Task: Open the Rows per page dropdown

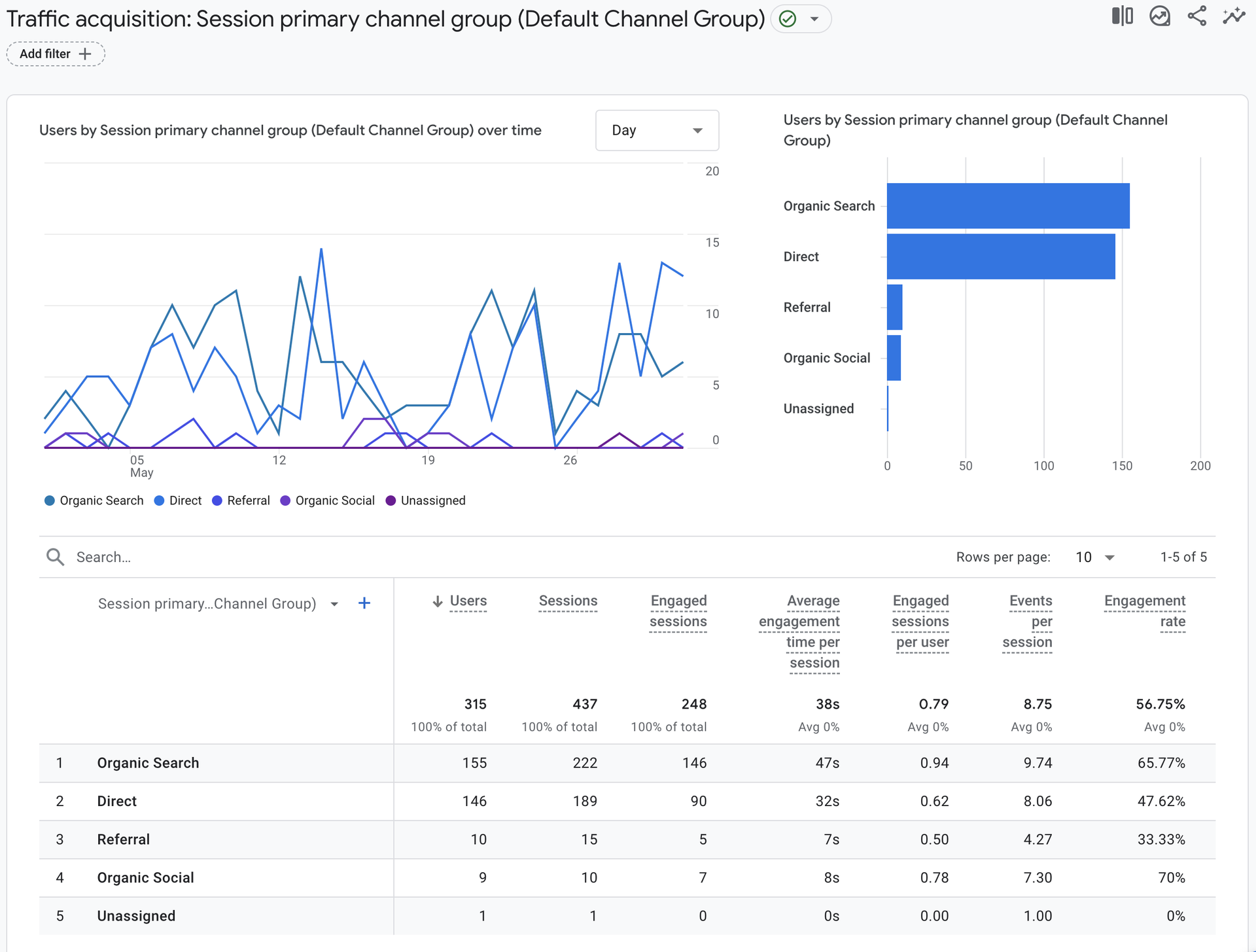Action: tap(1095, 557)
